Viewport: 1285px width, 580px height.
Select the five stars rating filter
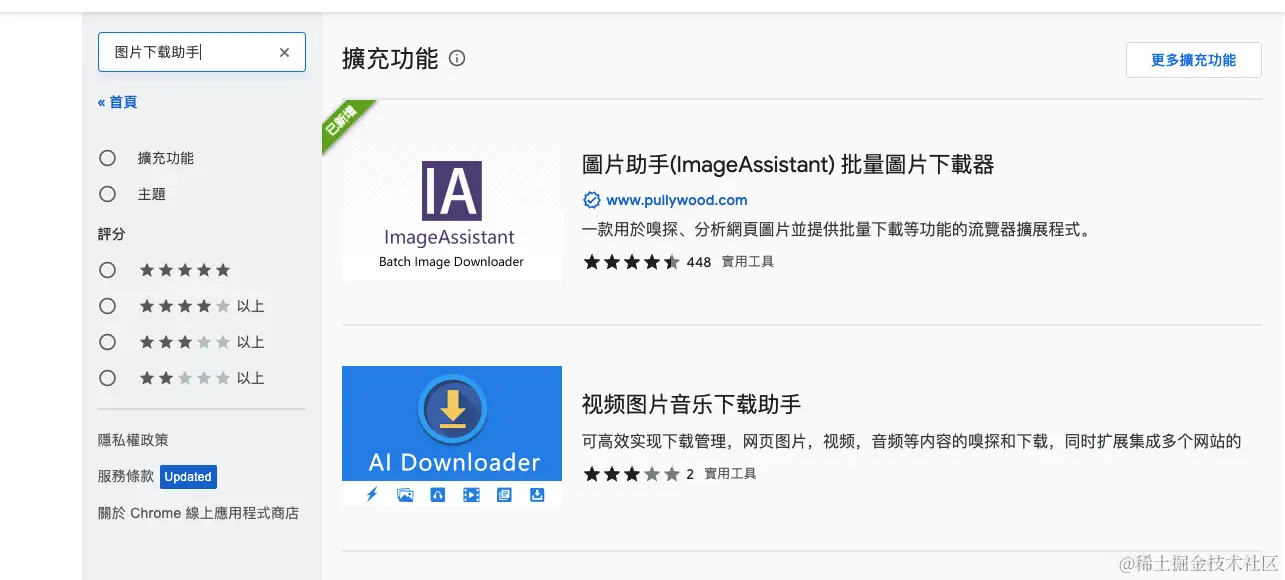(x=108, y=270)
